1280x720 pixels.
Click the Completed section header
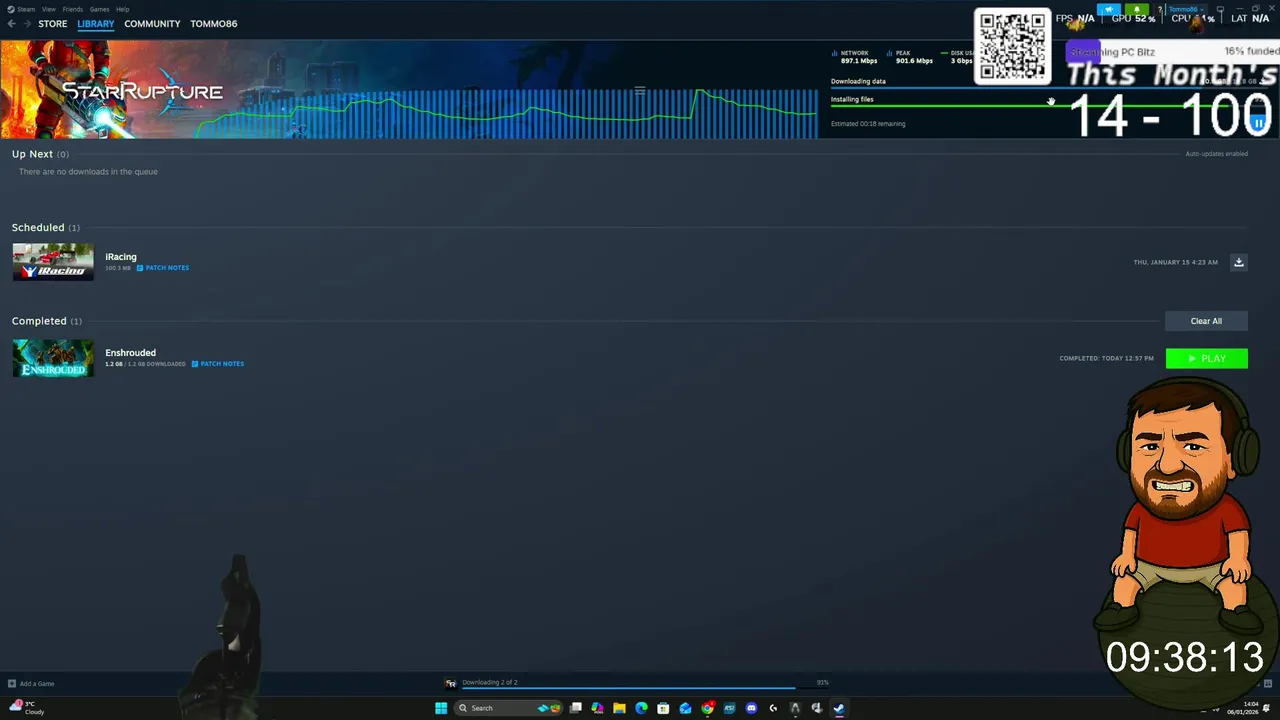point(46,321)
